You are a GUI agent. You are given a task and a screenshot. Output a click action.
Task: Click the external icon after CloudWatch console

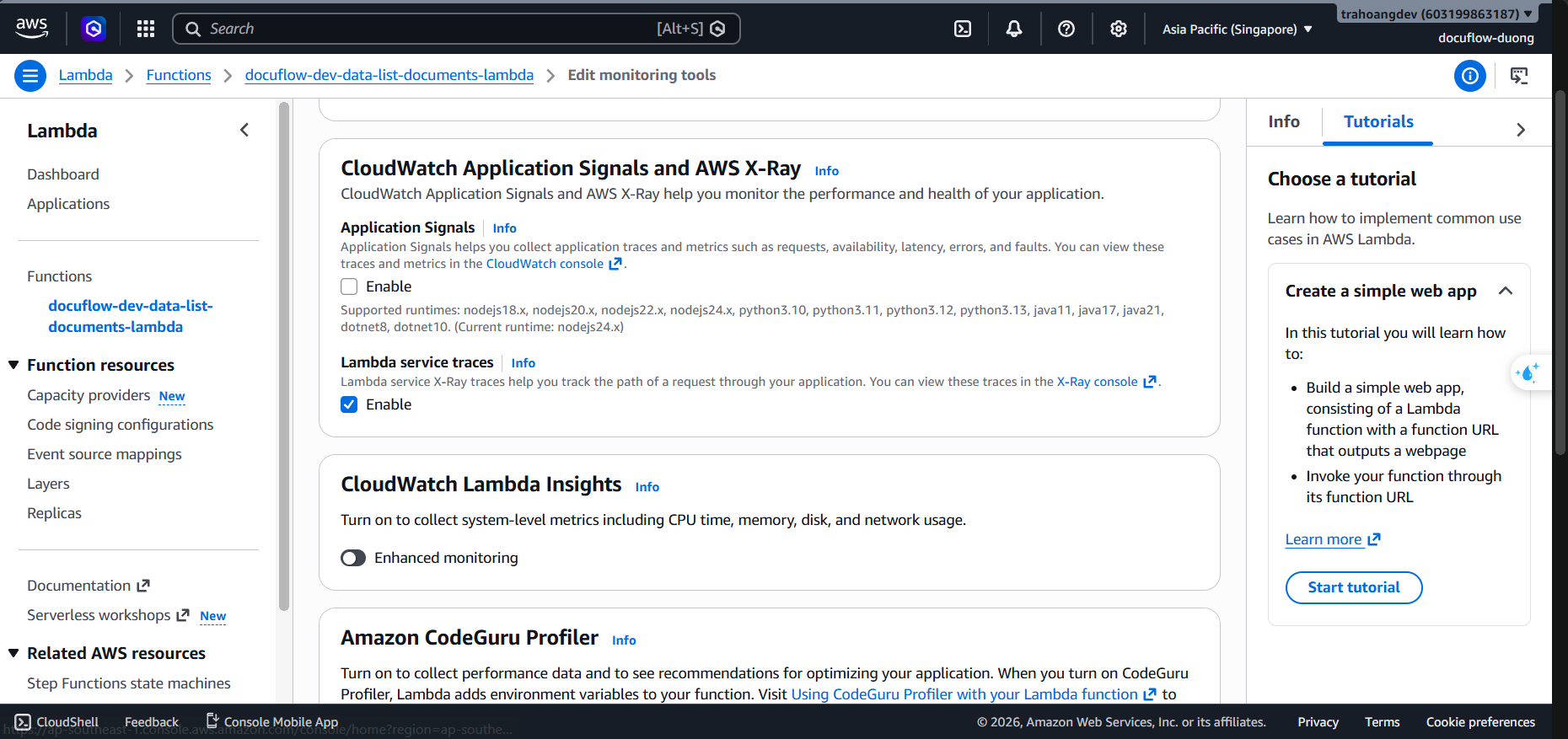pos(615,264)
